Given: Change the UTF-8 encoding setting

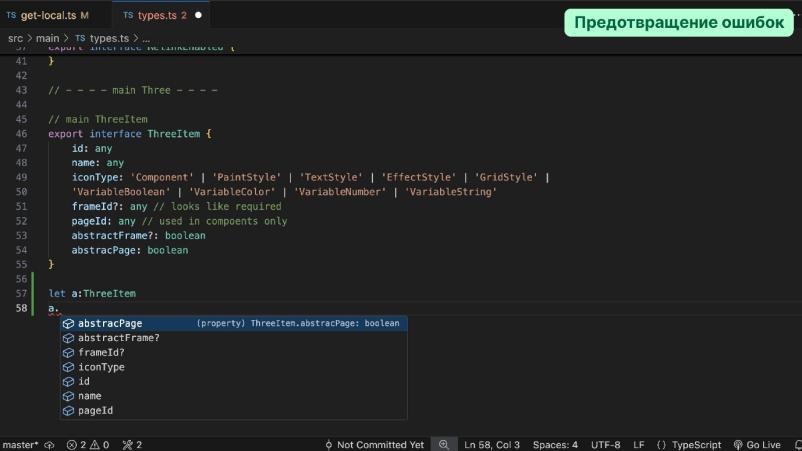Looking at the screenshot, I should (605, 445).
